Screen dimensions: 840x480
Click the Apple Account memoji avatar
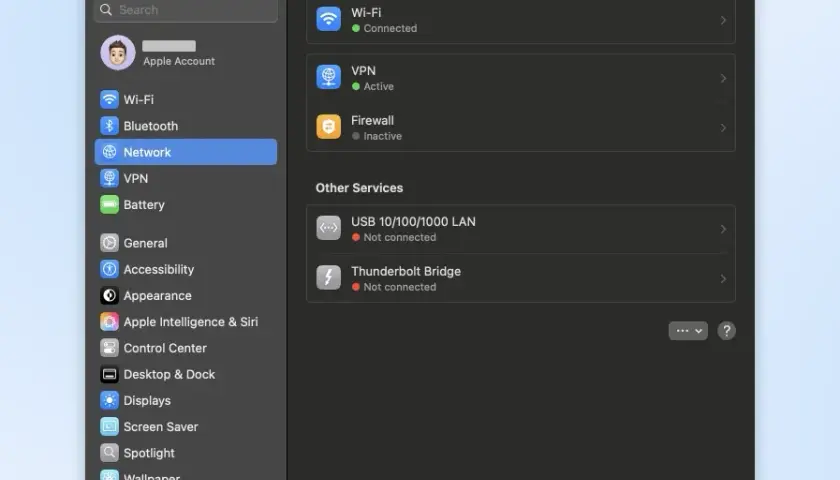[118, 52]
